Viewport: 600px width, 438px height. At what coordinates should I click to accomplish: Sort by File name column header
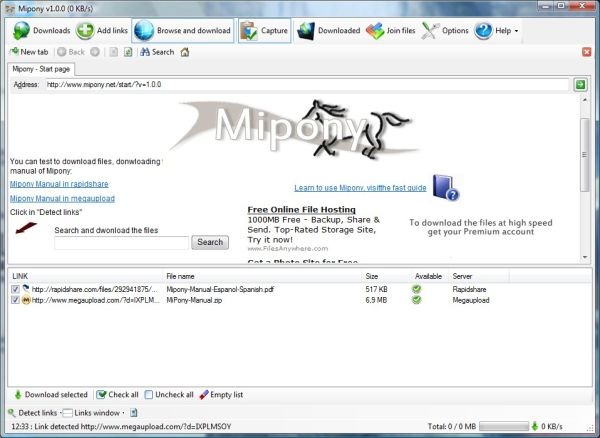[x=262, y=276]
